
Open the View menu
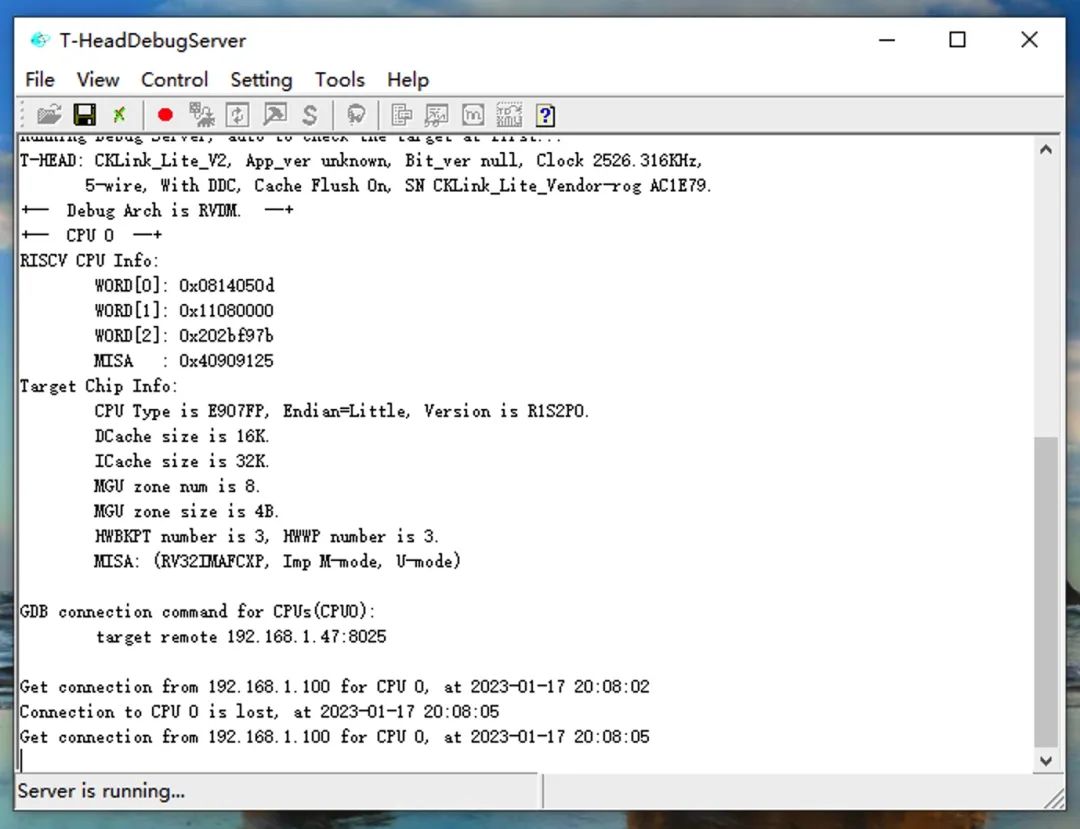pos(97,79)
